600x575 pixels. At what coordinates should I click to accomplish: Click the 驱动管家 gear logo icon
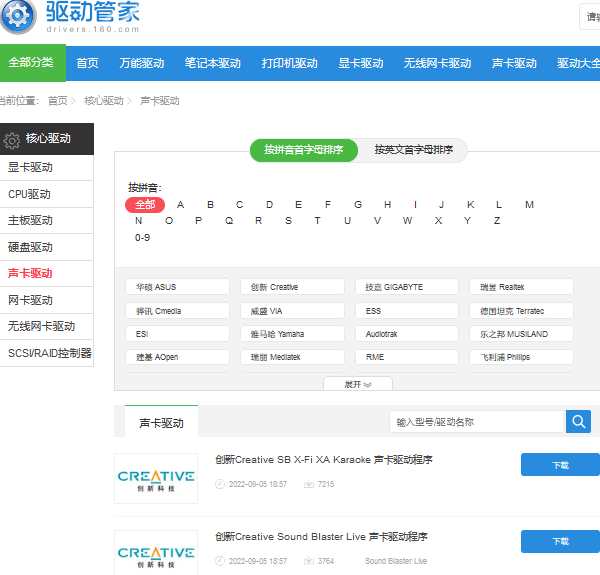pos(18,16)
